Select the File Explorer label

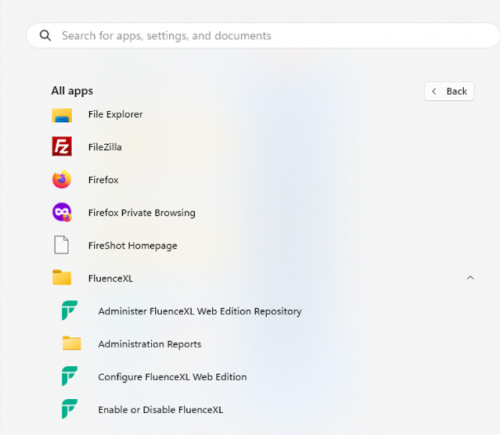pos(115,114)
